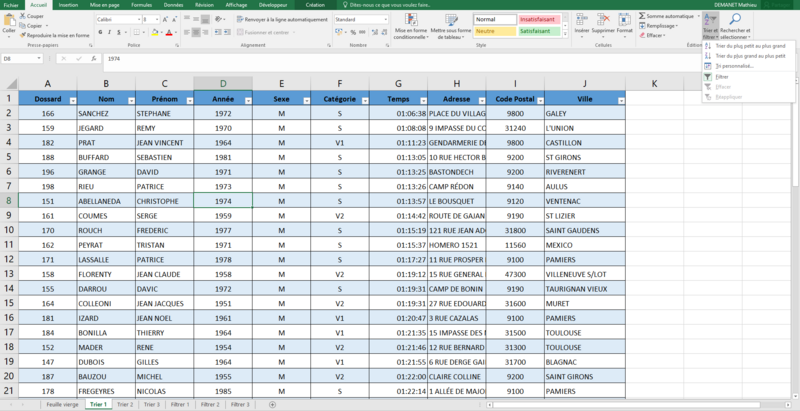Apply the Normal cell style
This screenshot has height=411, width=800.
(495, 19)
